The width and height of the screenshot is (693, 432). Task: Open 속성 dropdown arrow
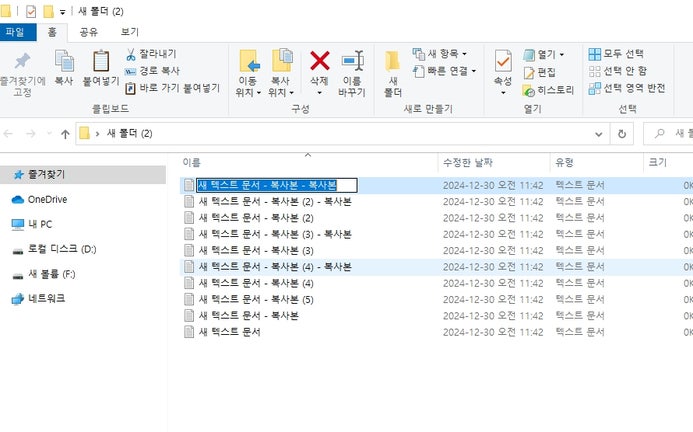(503, 93)
